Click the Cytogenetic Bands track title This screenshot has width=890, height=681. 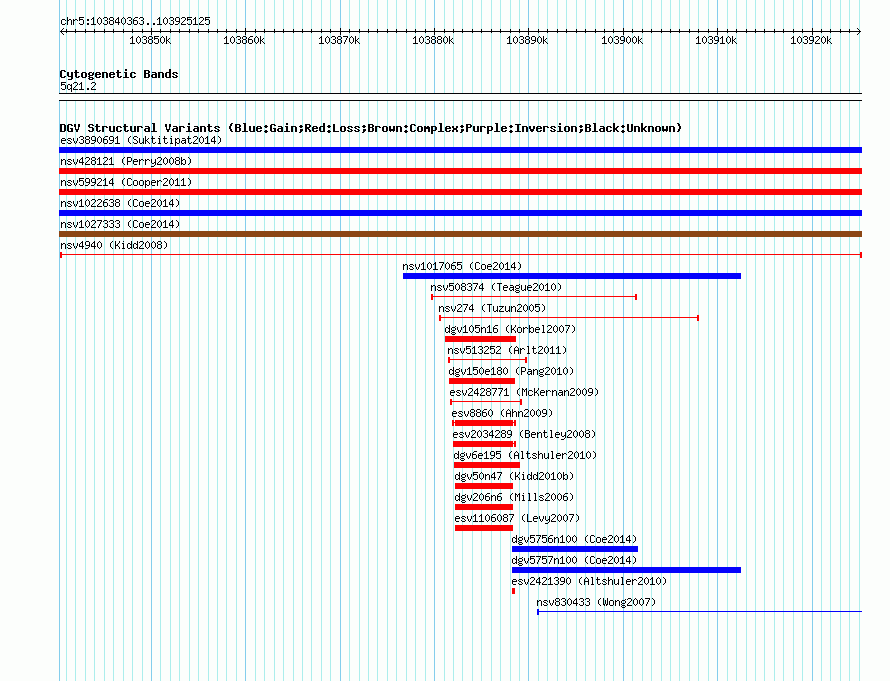pyautogui.click(x=119, y=74)
